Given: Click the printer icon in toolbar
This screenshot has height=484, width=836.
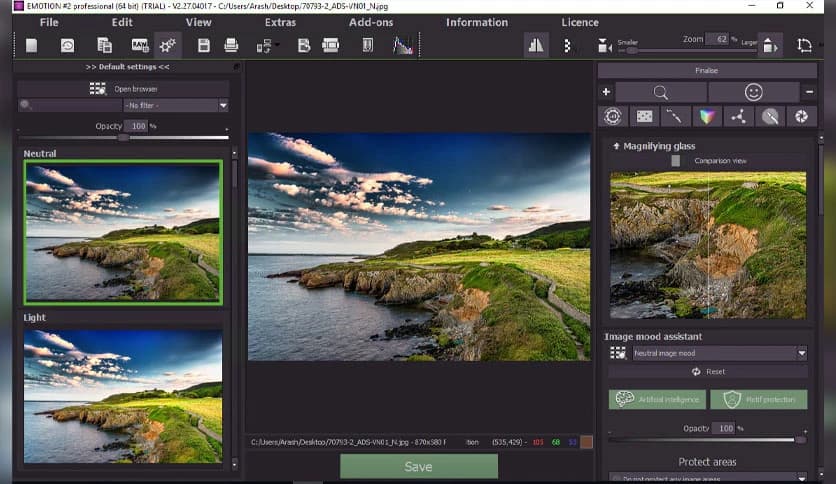Looking at the screenshot, I should [x=231, y=45].
